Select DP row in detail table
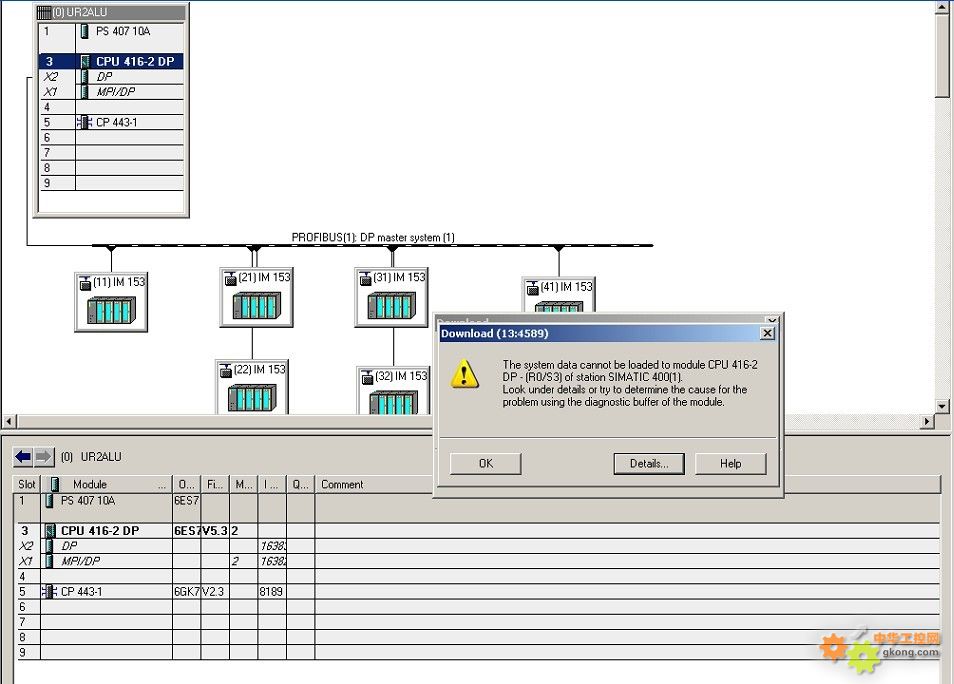 (476, 546)
